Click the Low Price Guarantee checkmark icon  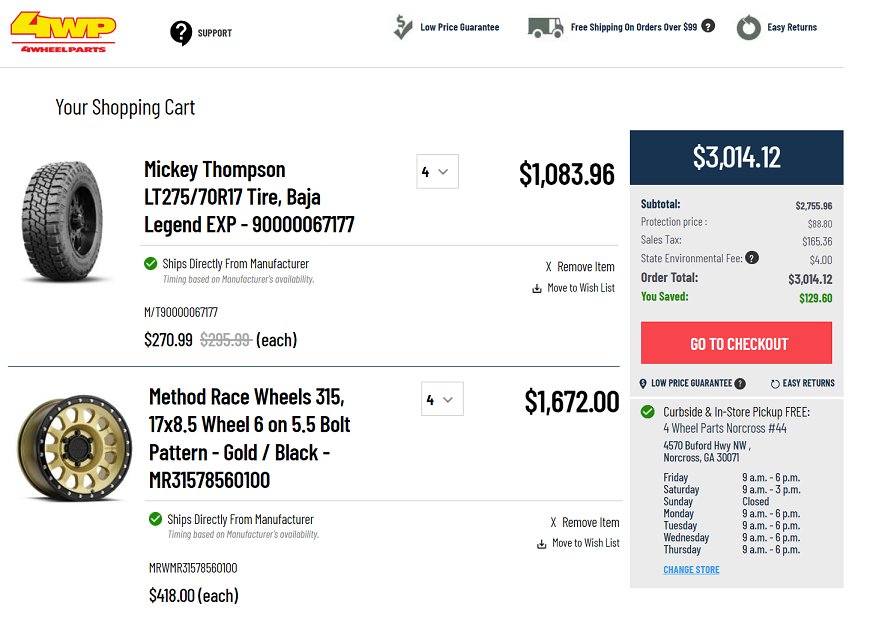[x=403, y=27]
